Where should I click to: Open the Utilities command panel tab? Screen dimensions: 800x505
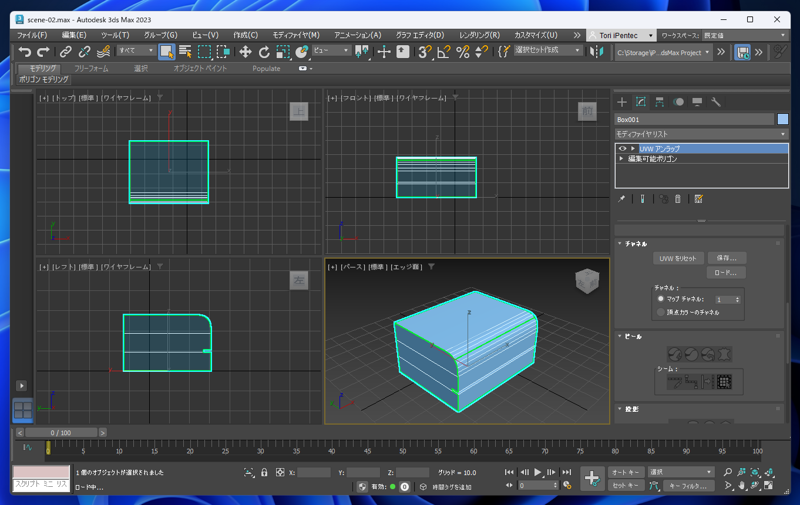[716, 102]
